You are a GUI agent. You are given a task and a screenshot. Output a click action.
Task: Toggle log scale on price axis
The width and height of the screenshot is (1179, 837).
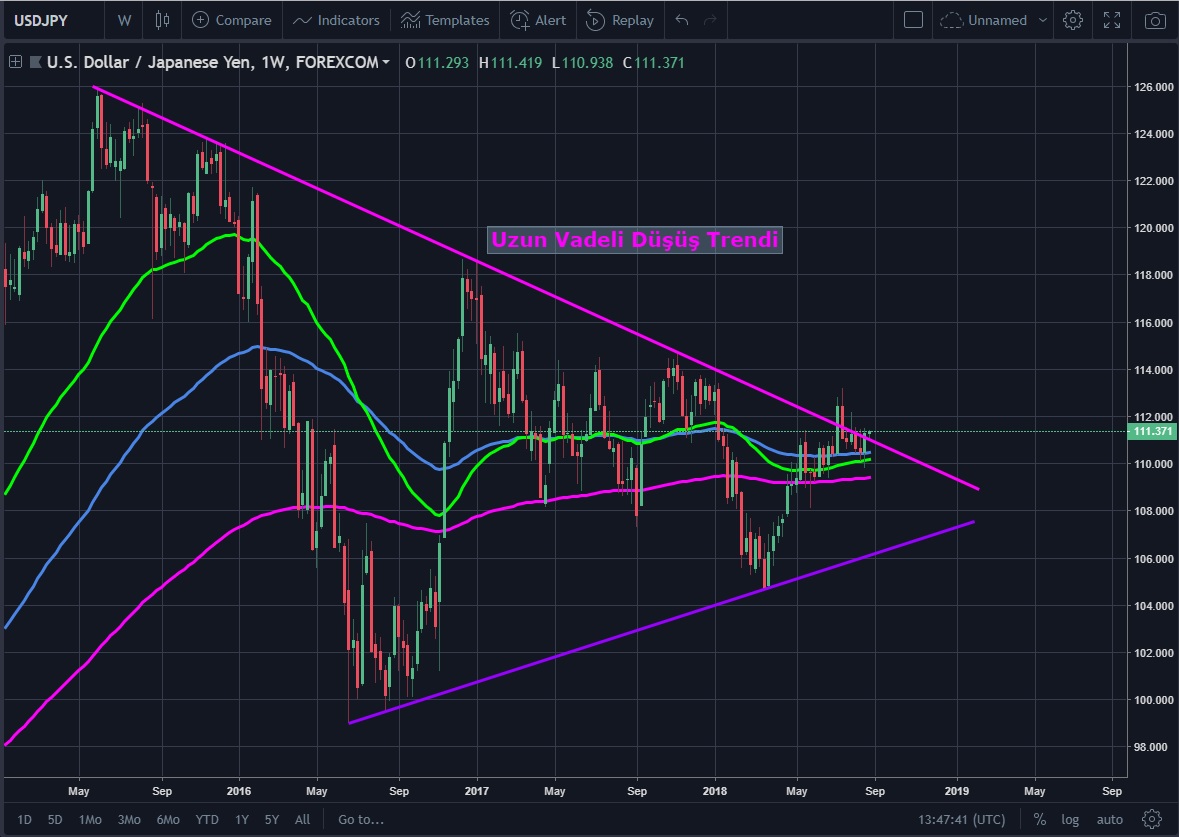pyautogui.click(x=1070, y=819)
